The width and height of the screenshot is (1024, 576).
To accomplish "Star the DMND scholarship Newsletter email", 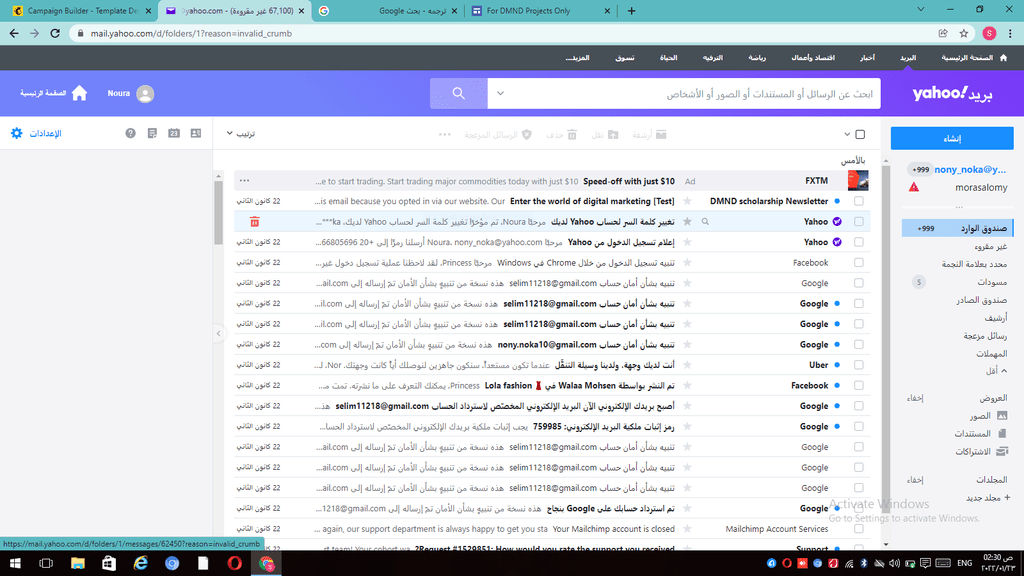I will pos(687,201).
